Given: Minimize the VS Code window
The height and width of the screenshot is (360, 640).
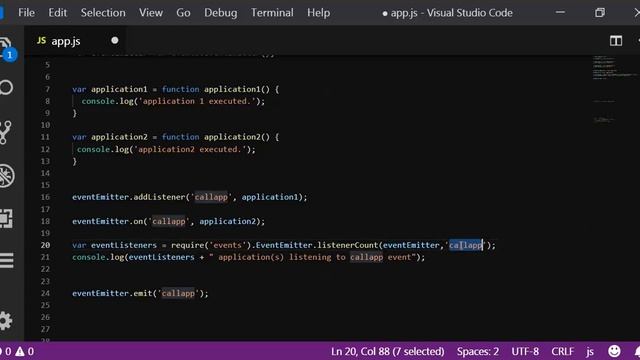Looking at the screenshot, I should pos(560,13).
